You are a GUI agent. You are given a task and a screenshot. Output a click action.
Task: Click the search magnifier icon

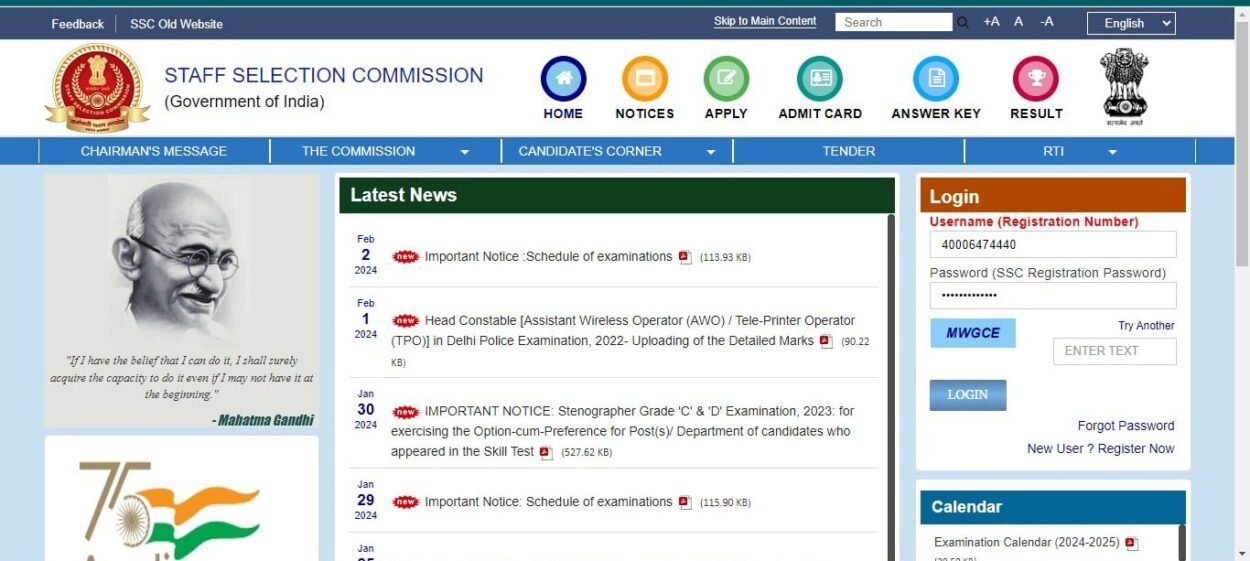[x=963, y=22]
